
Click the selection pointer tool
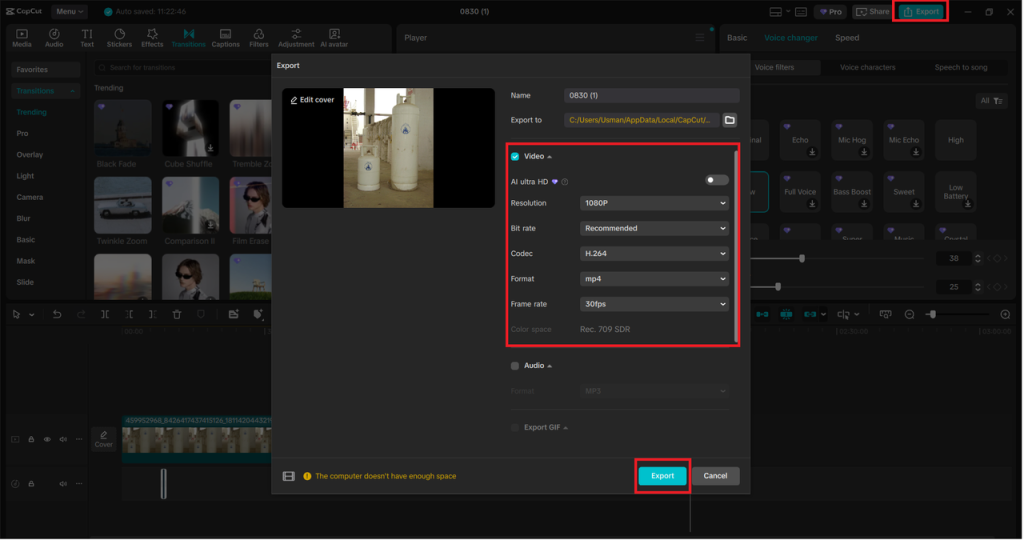pyautogui.click(x=16, y=314)
